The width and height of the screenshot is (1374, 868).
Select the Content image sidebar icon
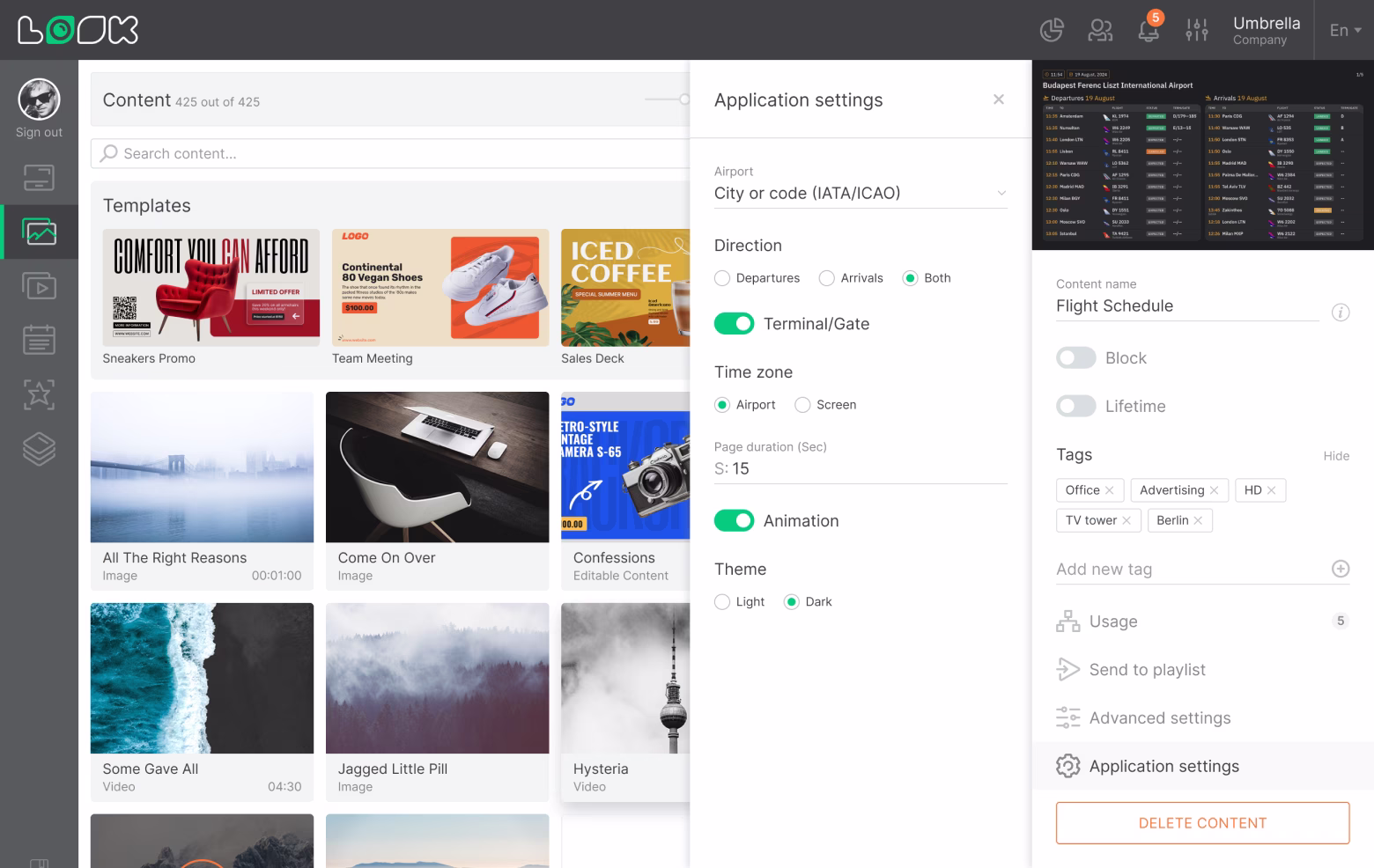tap(39, 232)
